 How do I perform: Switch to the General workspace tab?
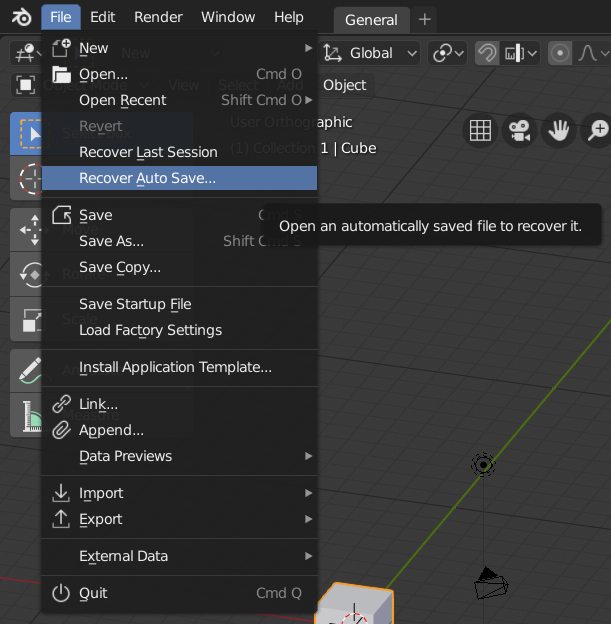coord(371,20)
